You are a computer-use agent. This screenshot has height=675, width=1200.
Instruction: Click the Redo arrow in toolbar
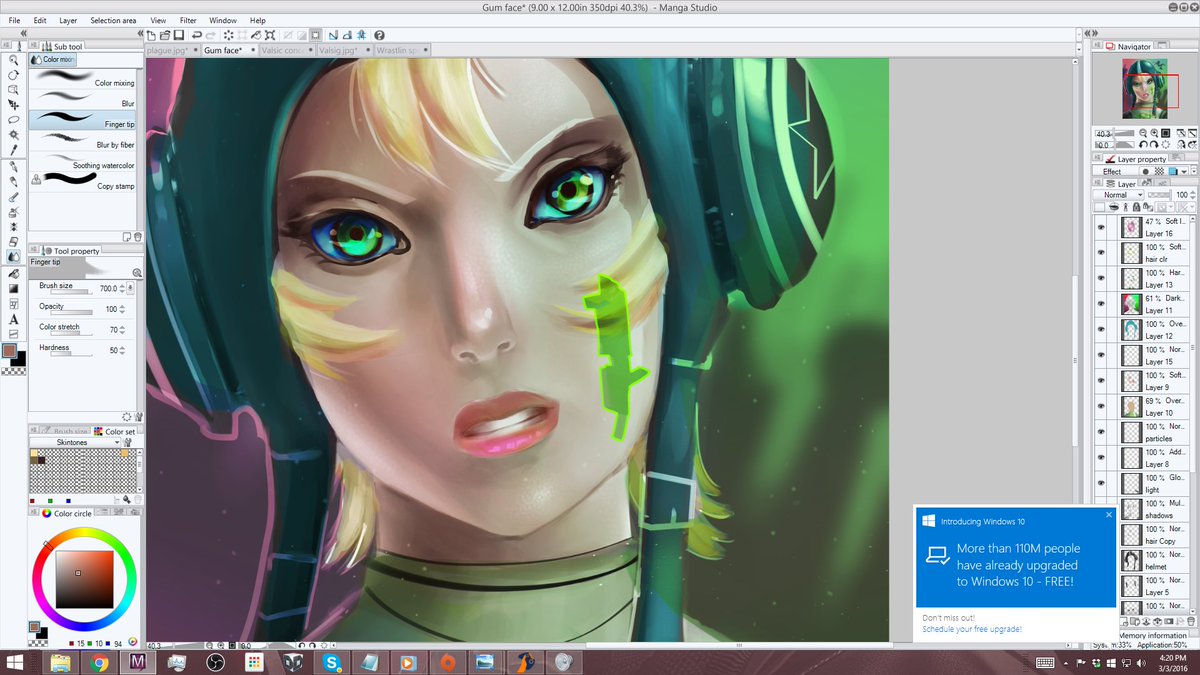(x=210, y=34)
